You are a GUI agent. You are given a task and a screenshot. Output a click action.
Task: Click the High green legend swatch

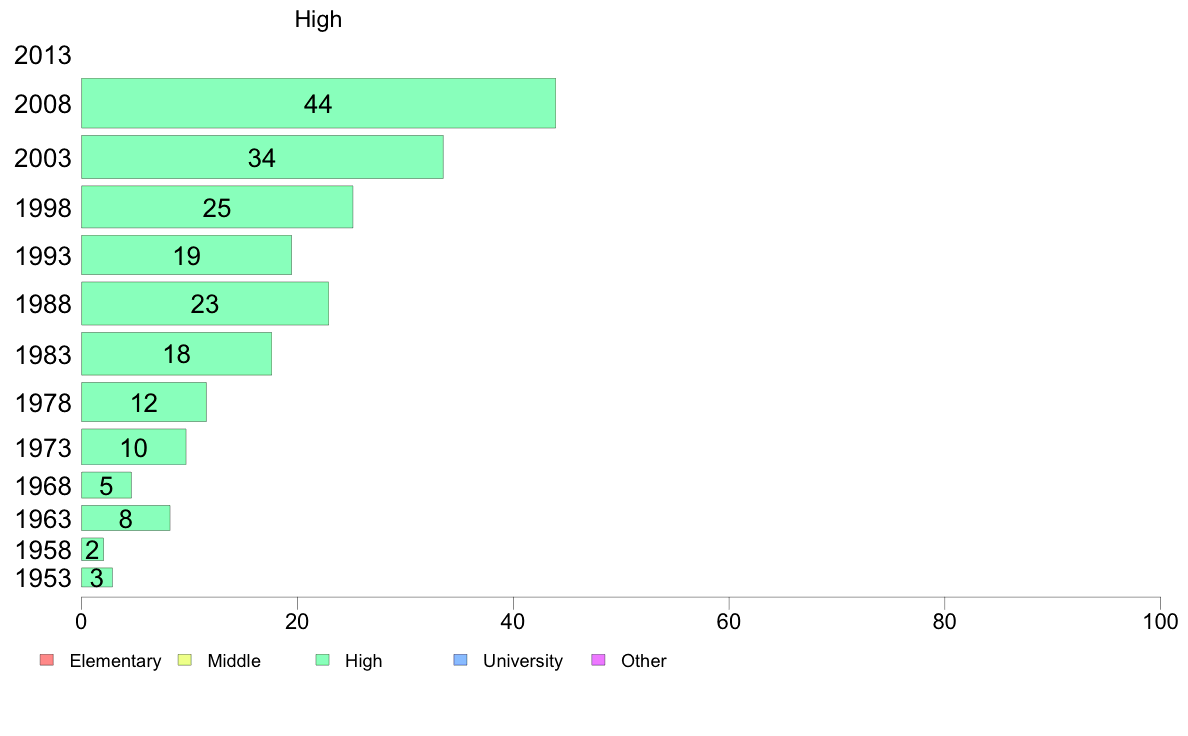click(x=322, y=660)
